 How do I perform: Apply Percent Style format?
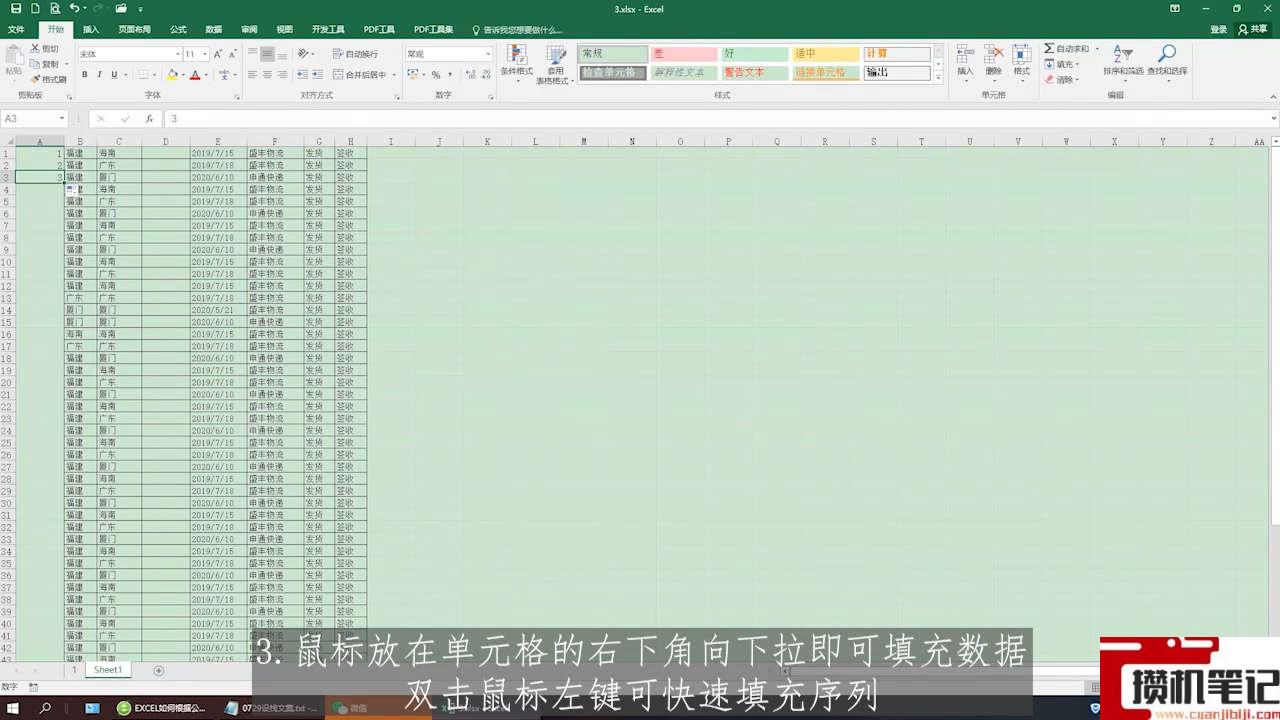[436, 75]
